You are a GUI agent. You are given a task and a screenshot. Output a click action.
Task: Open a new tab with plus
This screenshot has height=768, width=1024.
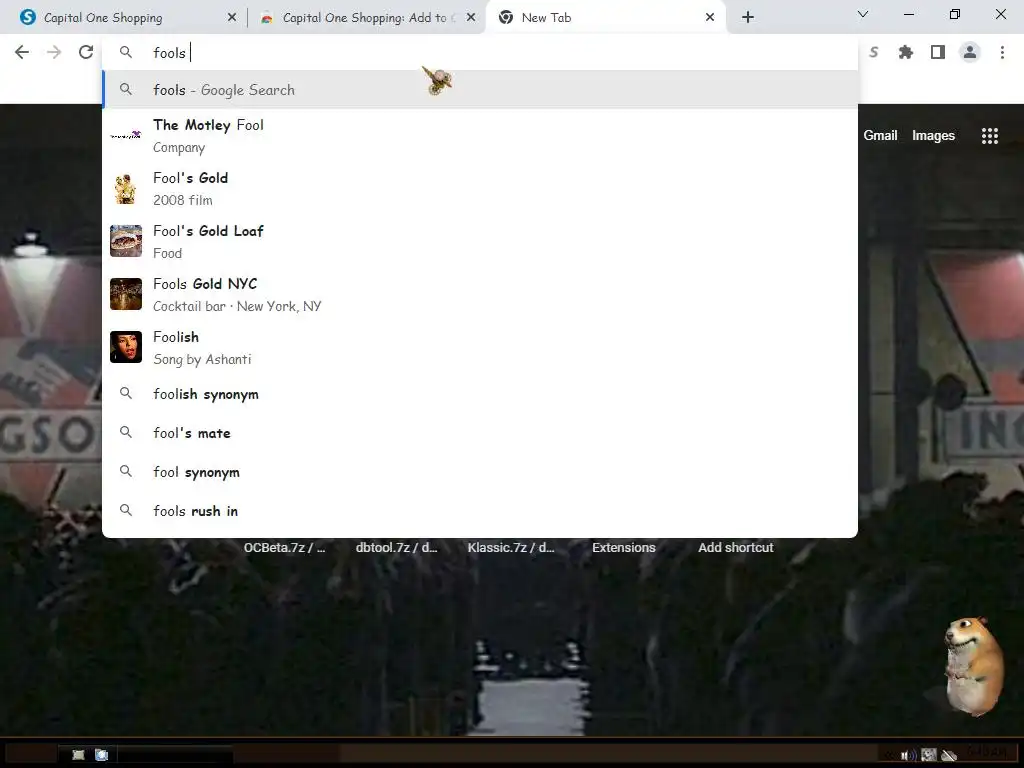748,18
